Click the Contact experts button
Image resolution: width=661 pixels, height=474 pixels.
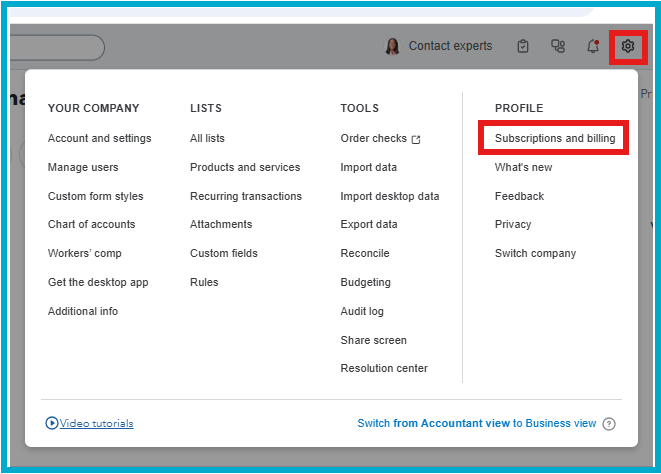(450, 46)
